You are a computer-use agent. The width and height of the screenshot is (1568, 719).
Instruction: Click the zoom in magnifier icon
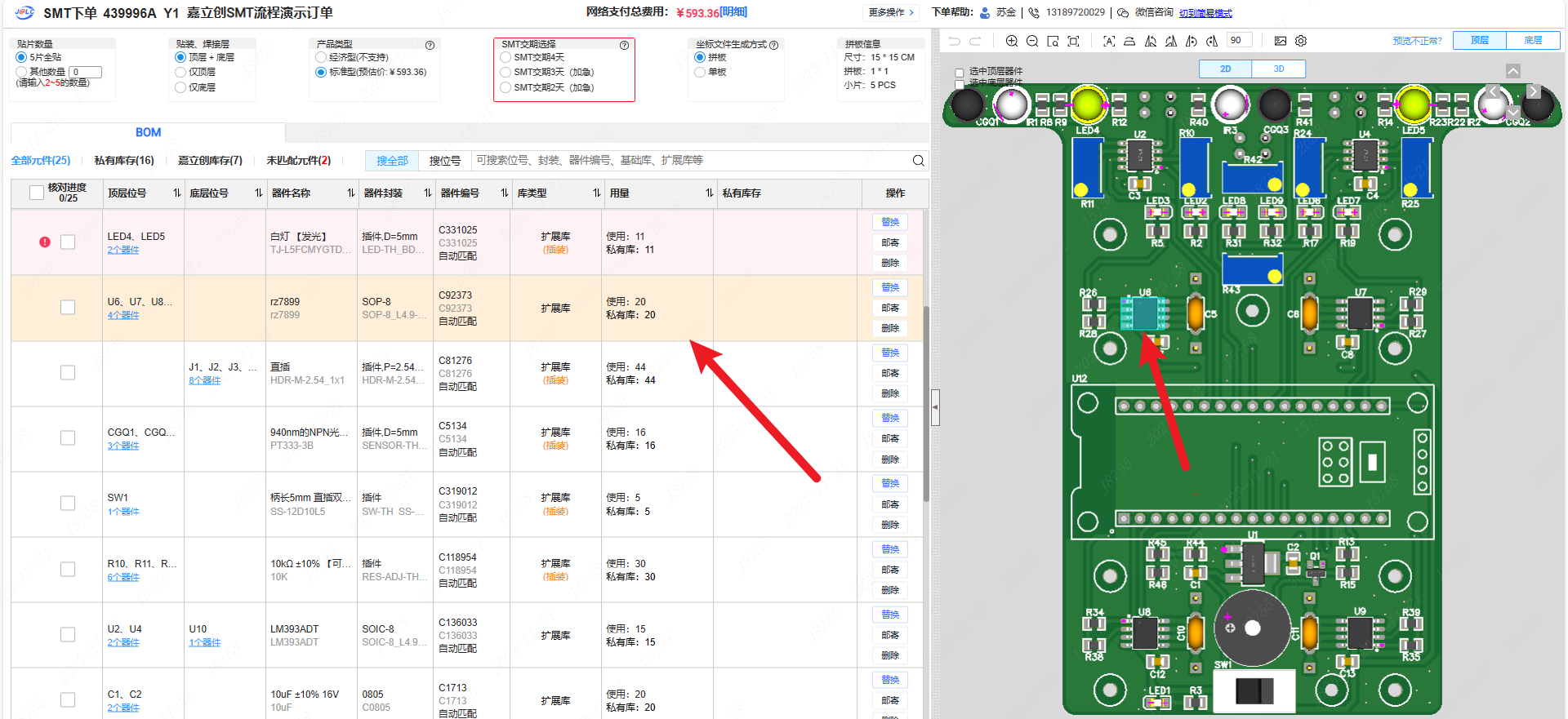(1012, 41)
